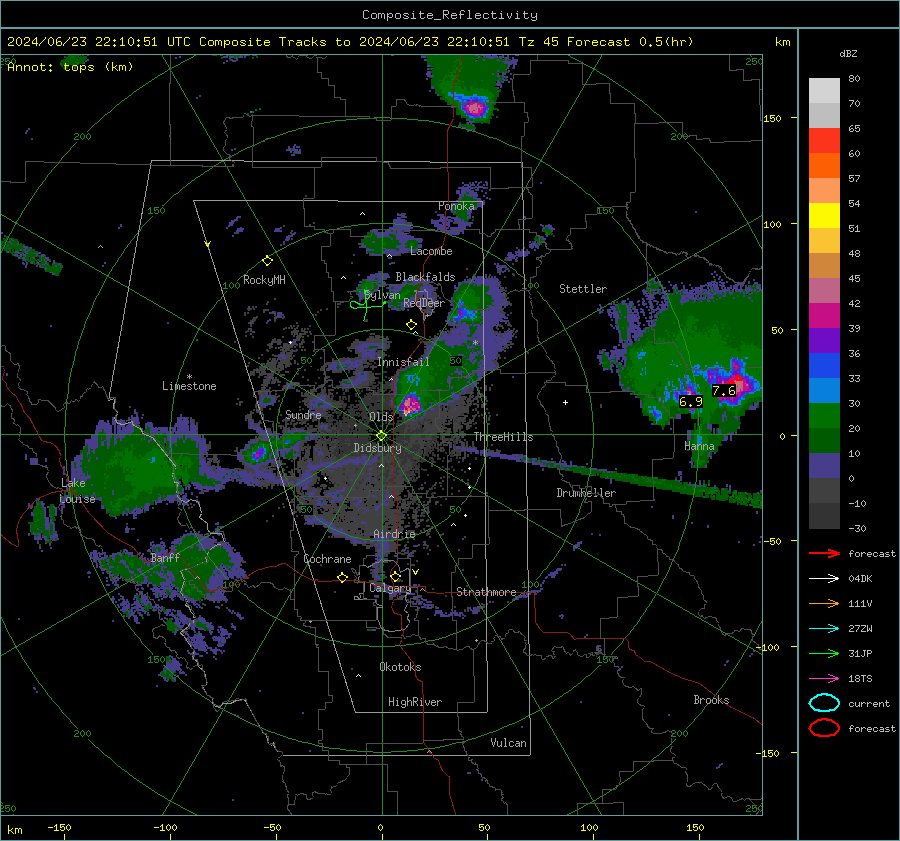
Task: Click the Lacombe city label
Action: [431, 251]
